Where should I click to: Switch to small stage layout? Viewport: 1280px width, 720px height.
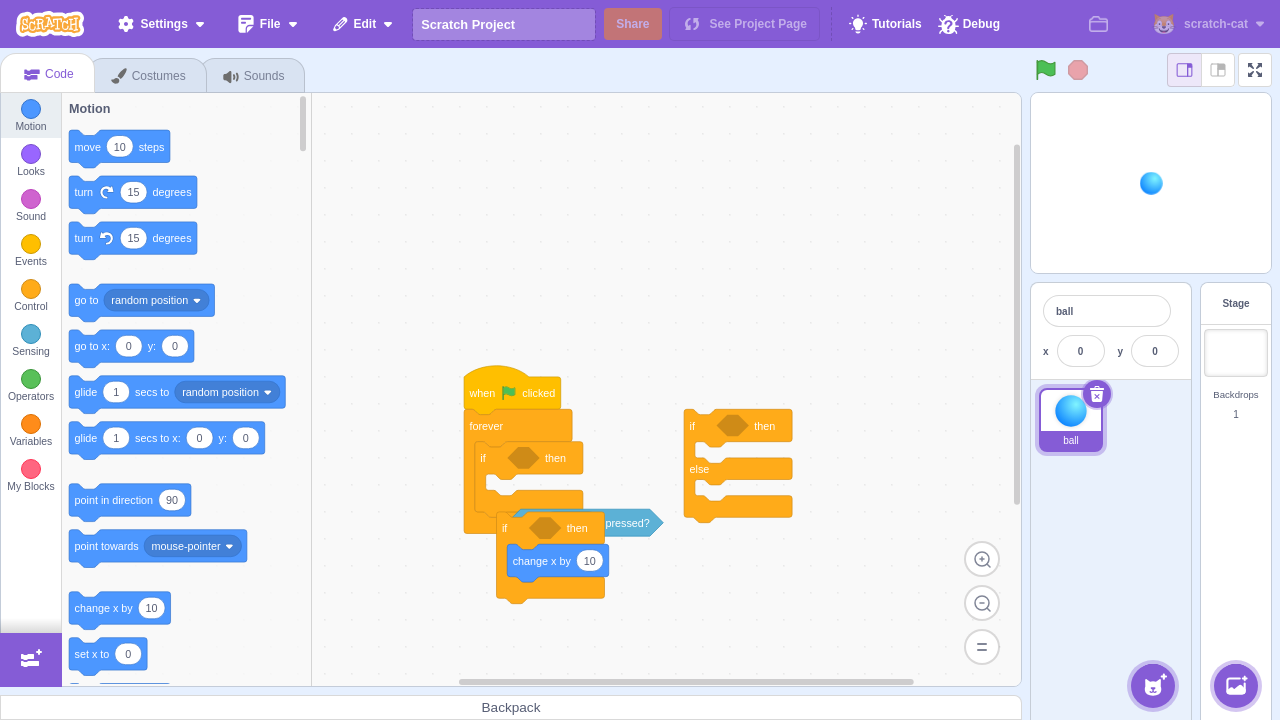point(1185,70)
